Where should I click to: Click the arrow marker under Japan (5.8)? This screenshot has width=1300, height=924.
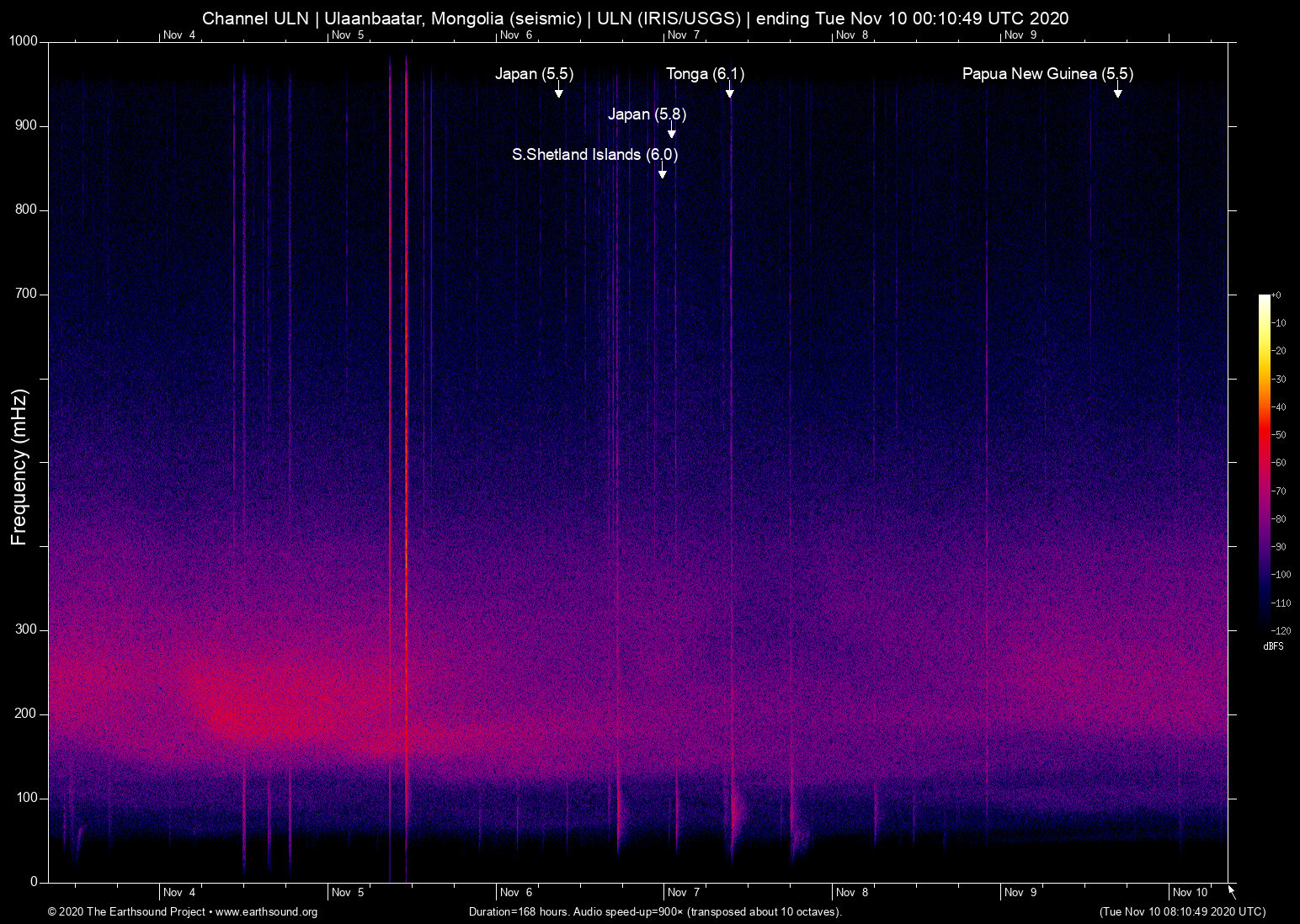point(671,132)
